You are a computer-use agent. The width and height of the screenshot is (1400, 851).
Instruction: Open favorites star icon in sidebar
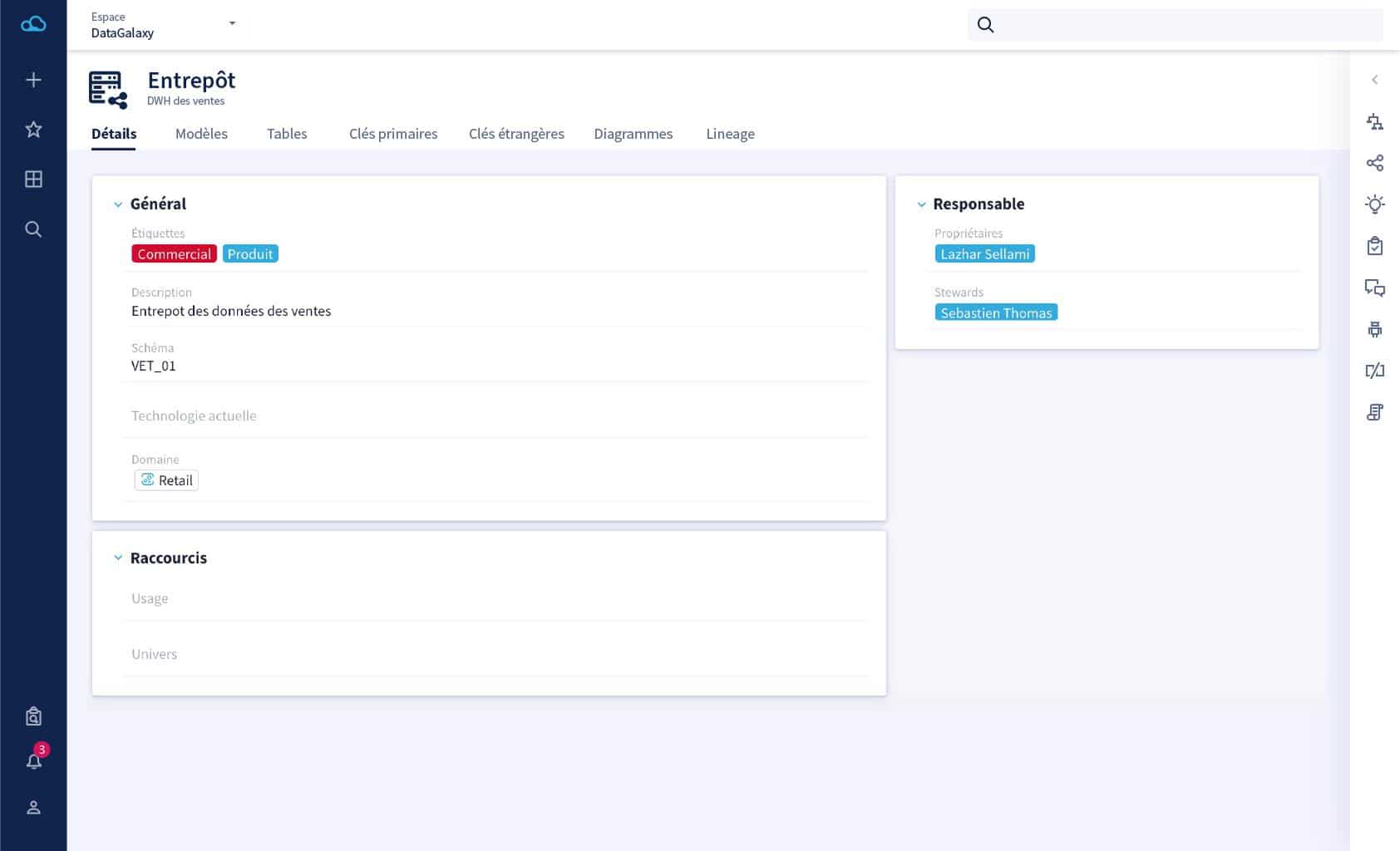33,130
